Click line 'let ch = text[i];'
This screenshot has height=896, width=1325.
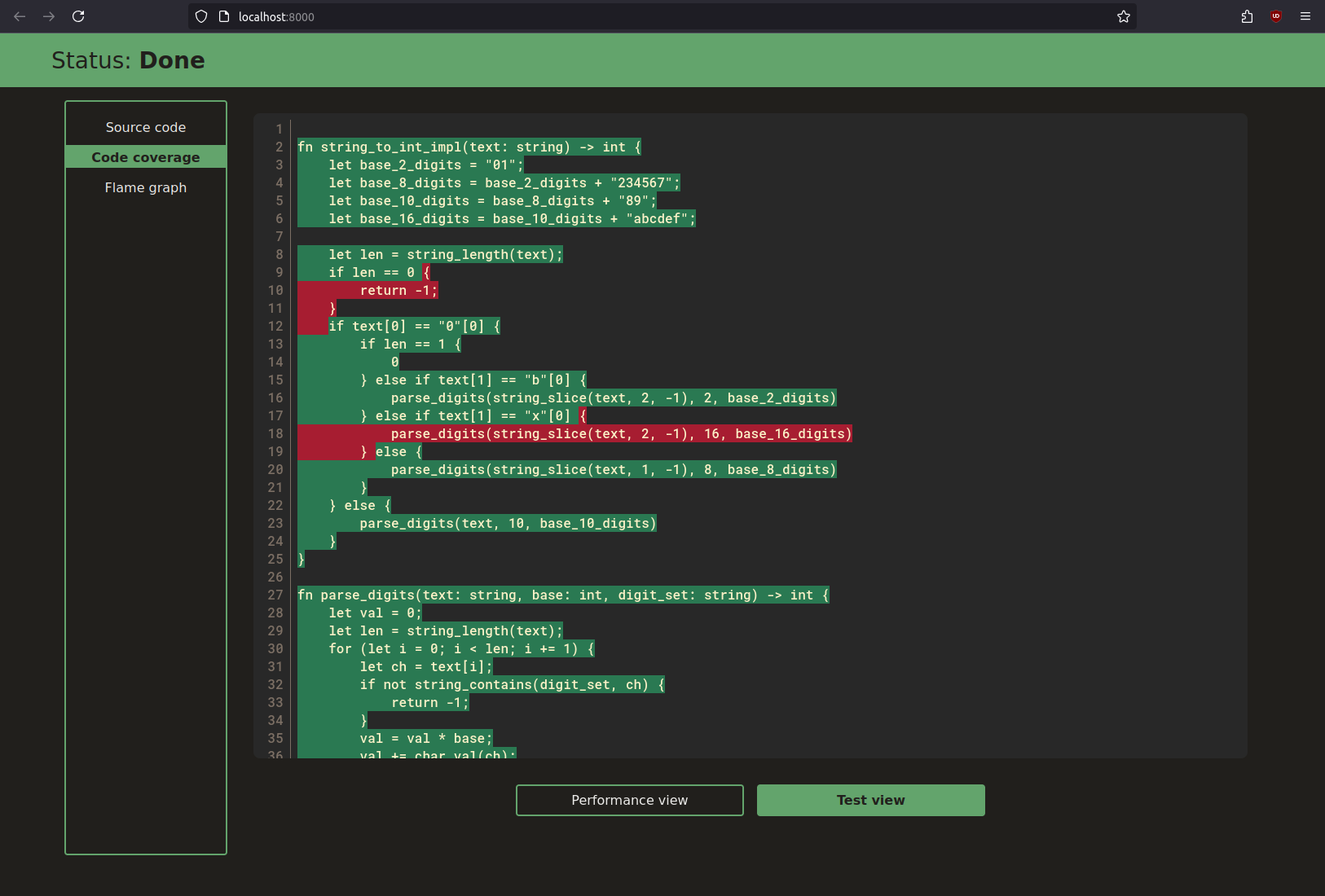click(426, 666)
